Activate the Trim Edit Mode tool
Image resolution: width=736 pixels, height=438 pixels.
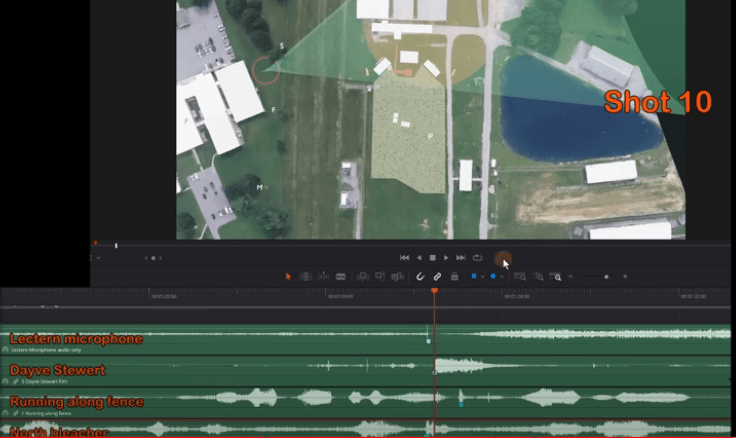(x=306, y=276)
